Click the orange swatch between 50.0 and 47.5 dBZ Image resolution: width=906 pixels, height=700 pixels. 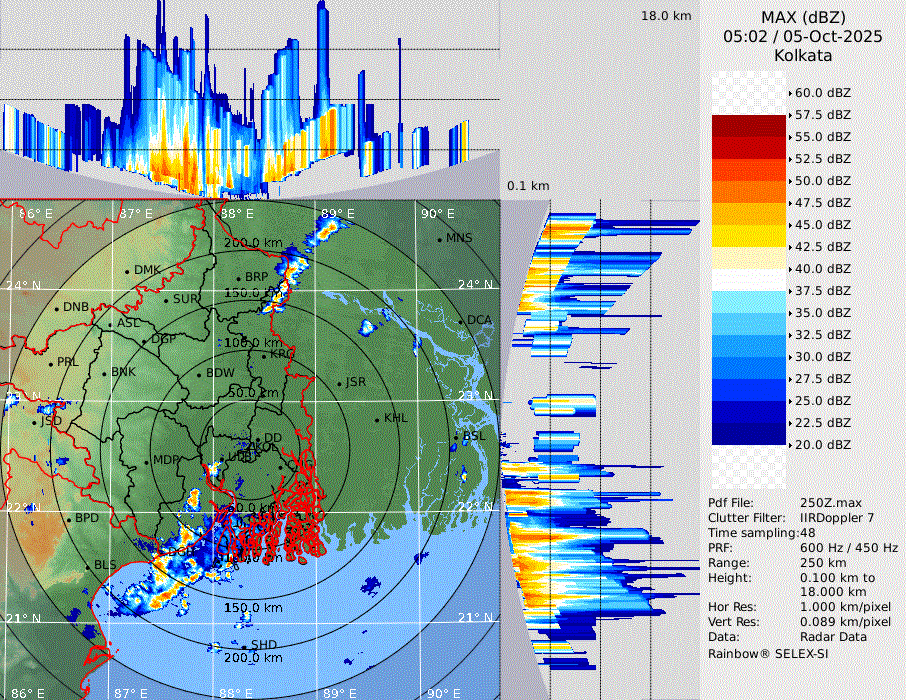[749, 191]
